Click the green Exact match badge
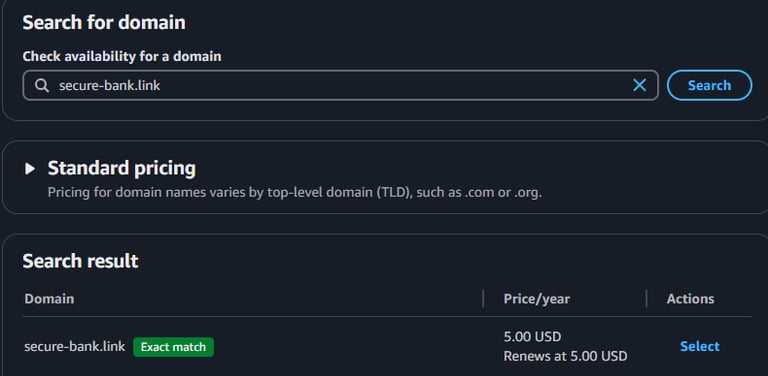768x376 pixels. point(173,347)
